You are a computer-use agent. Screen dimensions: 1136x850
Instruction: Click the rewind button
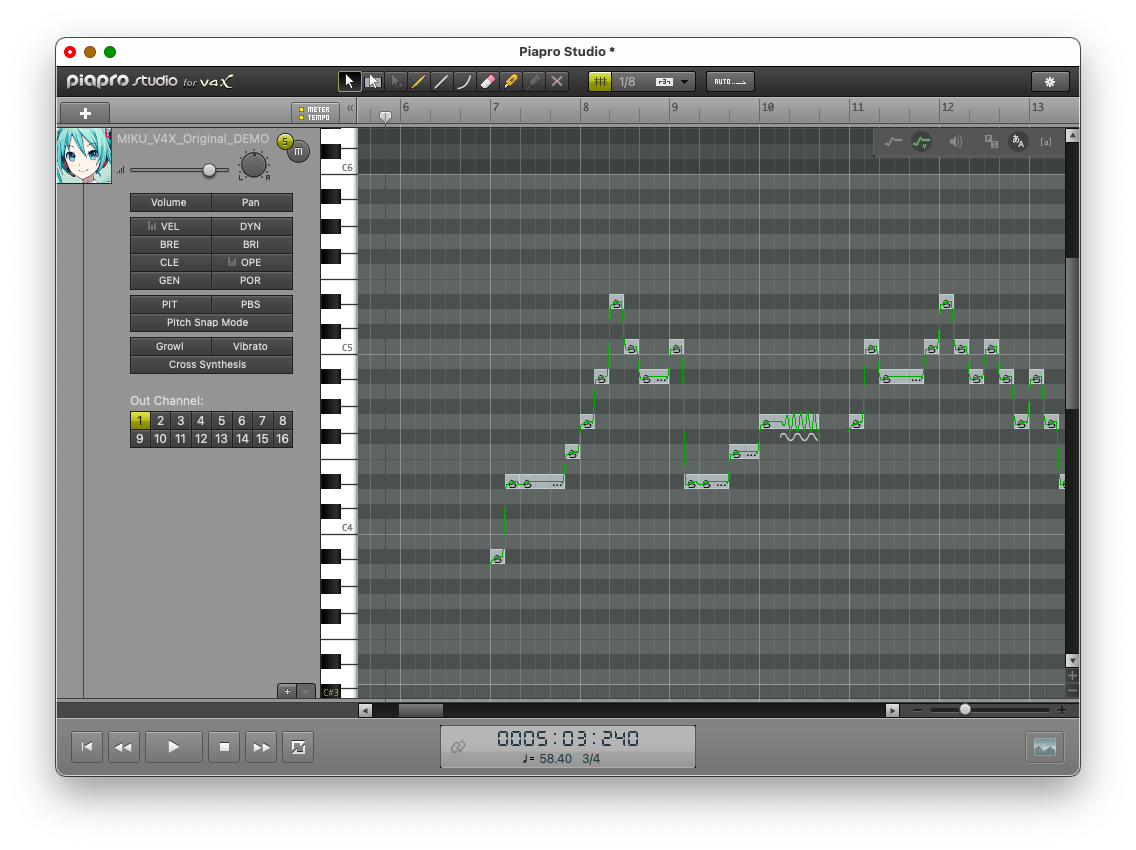(123, 748)
